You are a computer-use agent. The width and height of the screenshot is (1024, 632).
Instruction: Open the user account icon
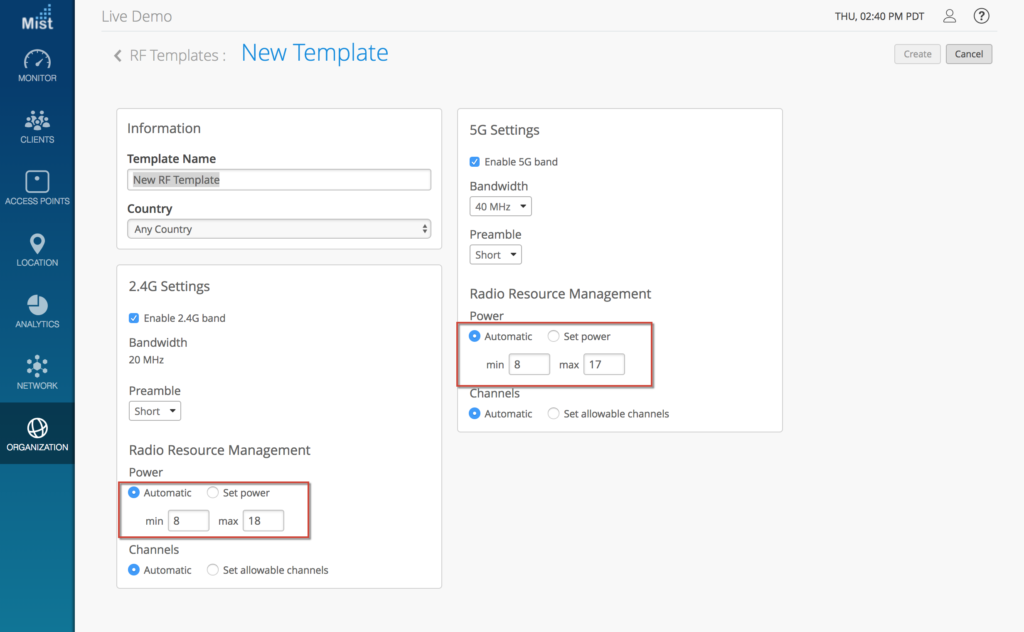pyautogui.click(x=950, y=16)
